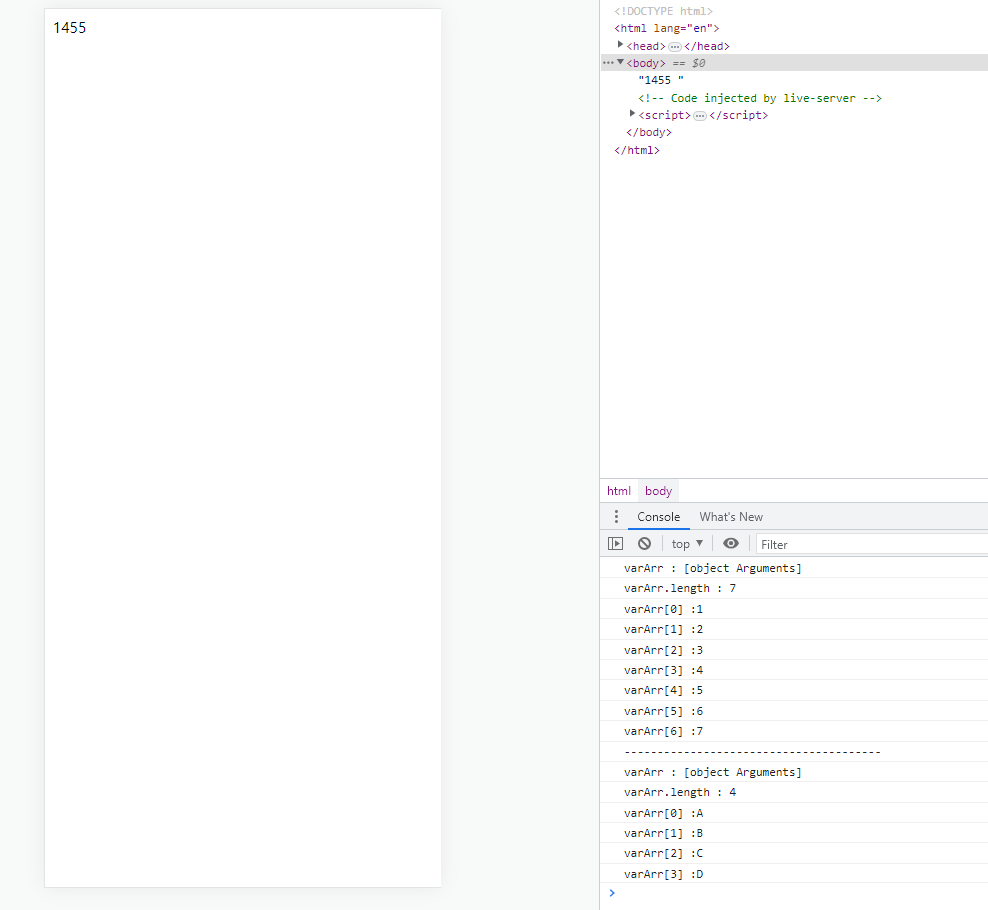Focus the console Filter field
Screen dimensions: 988x910
click(872, 544)
